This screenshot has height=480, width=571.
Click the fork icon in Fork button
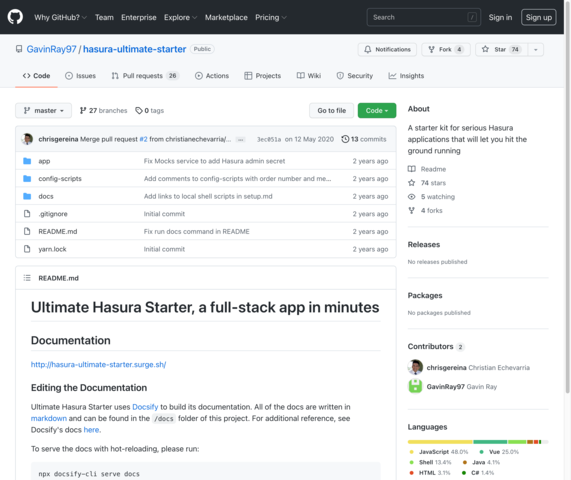pyautogui.click(x=432, y=50)
